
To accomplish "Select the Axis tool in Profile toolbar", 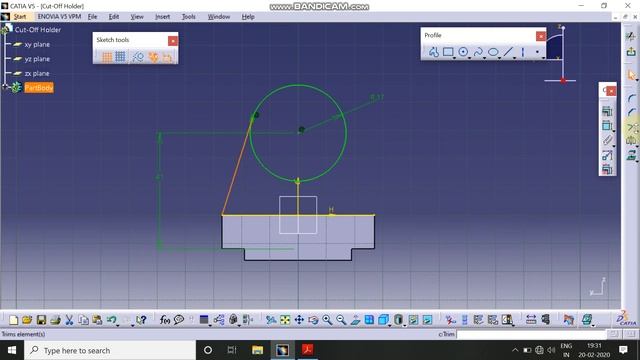I will click(522, 52).
